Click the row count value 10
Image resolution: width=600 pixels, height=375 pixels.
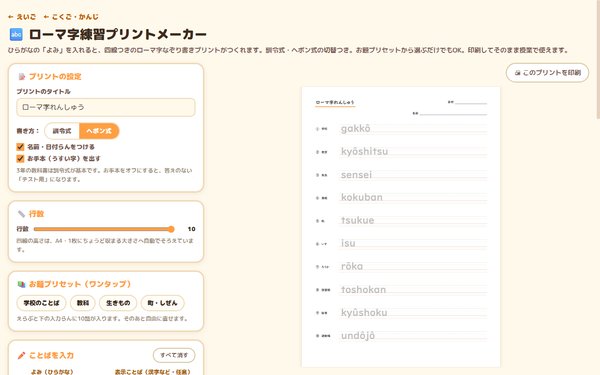click(x=191, y=229)
